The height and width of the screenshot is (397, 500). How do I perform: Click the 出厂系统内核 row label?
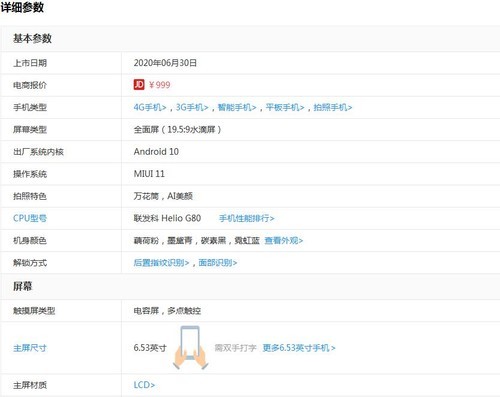click(x=38, y=152)
